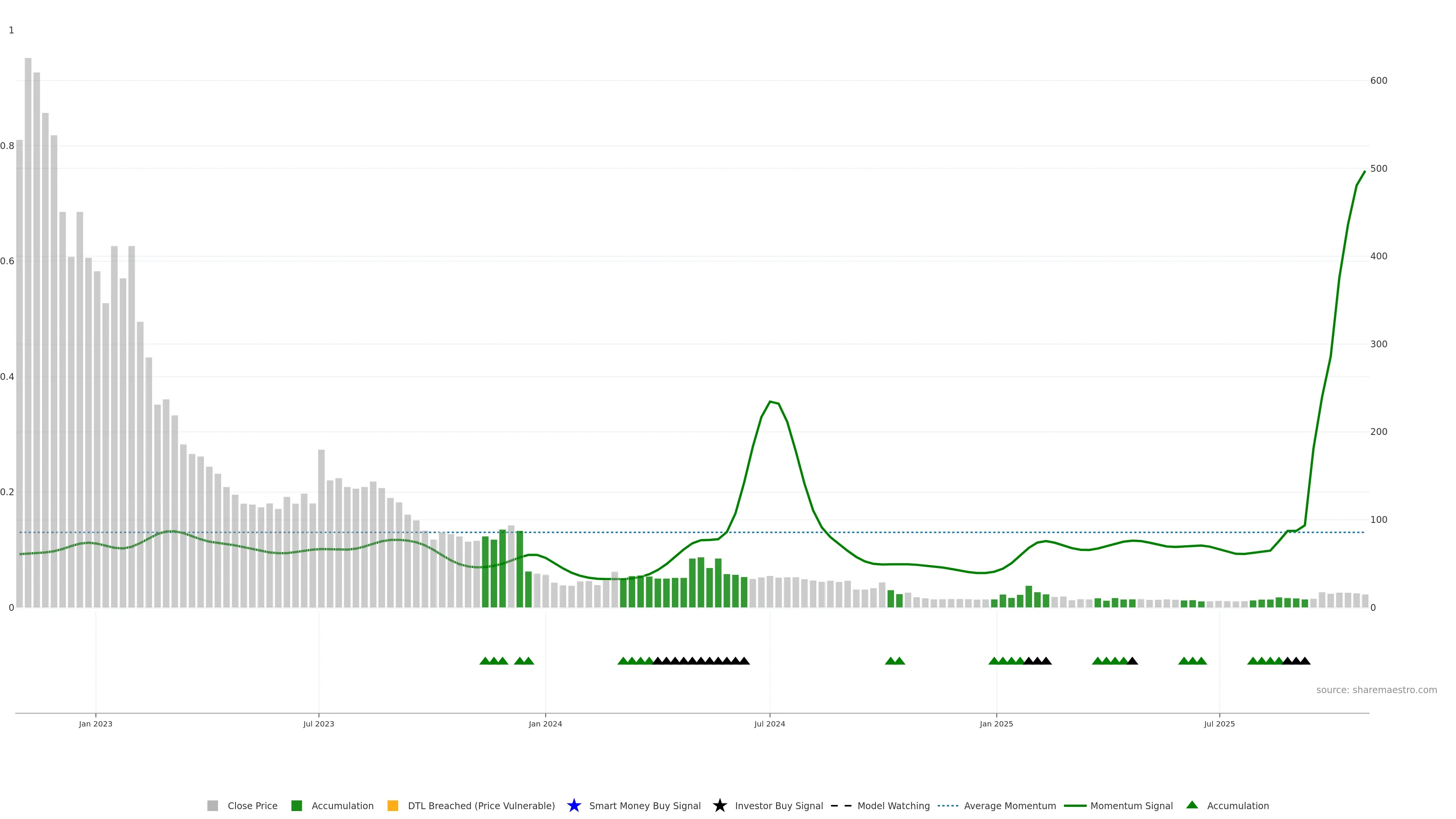Image resolution: width=1456 pixels, height=819 pixels.
Task: Click the tallest gray close price bar
Action: point(28,282)
